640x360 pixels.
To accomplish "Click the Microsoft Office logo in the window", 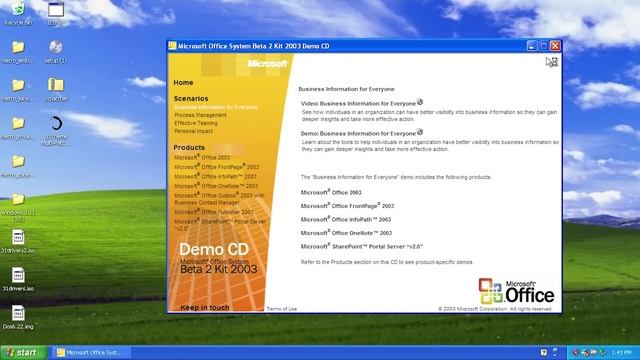I will click(516, 291).
